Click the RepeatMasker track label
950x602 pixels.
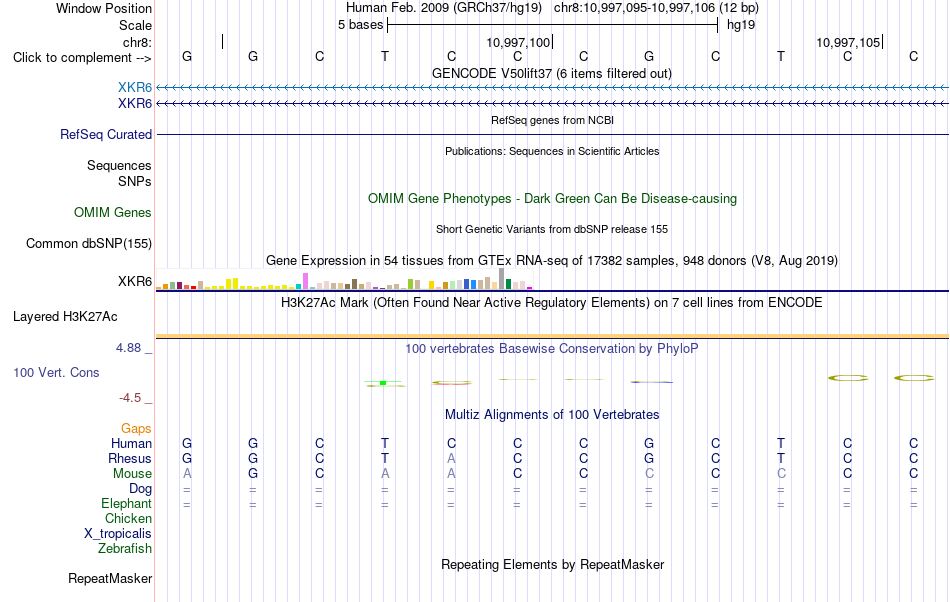coord(110,578)
